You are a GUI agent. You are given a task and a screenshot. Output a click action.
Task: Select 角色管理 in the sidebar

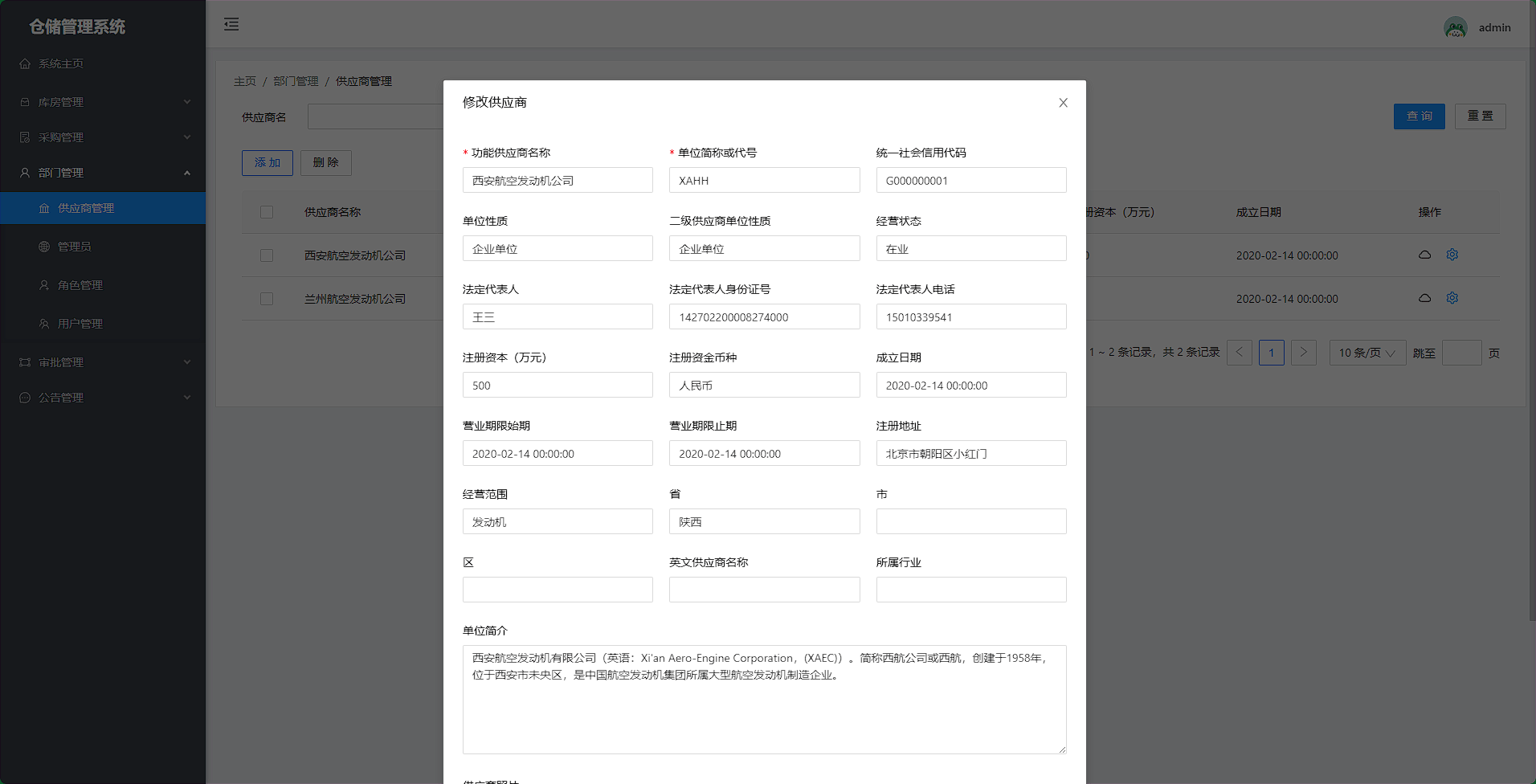[x=103, y=285]
